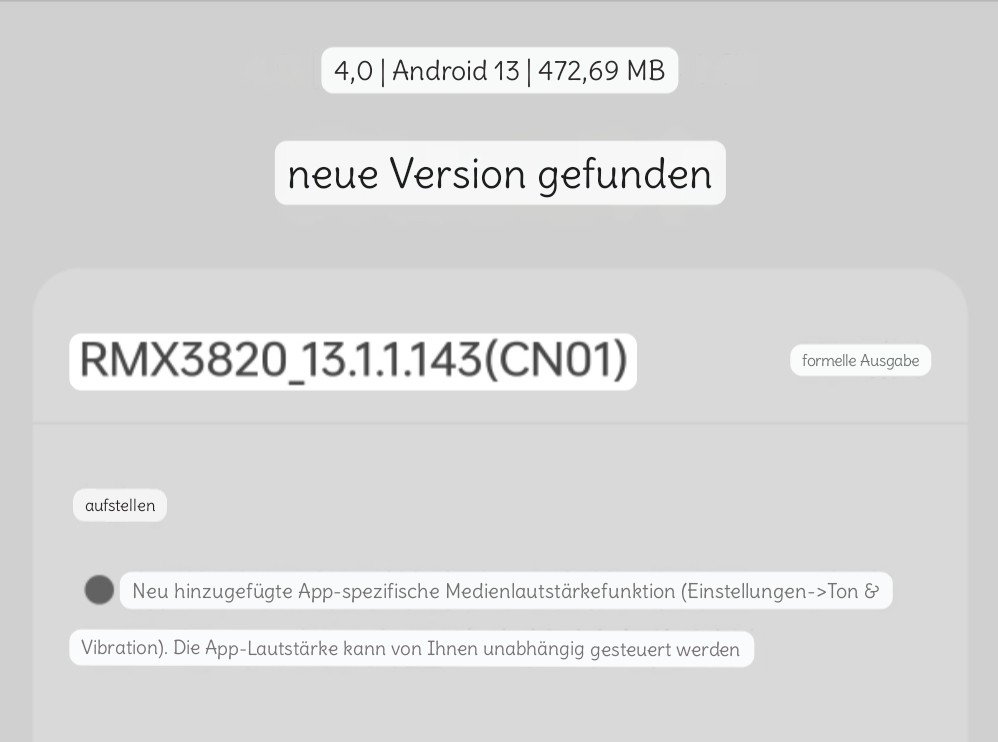Select the '472,69 MB' download size text

(x=601, y=70)
